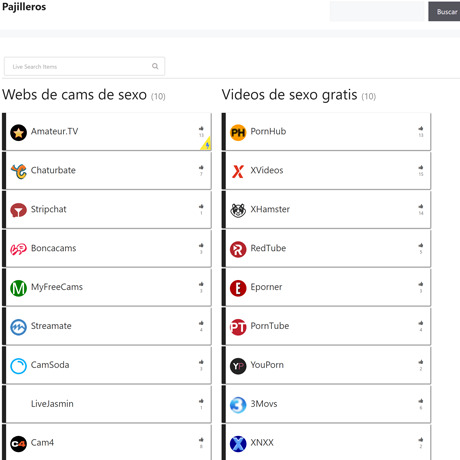Click the top search box beside Buscar
The height and width of the screenshot is (460, 460).
click(x=377, y=11)
